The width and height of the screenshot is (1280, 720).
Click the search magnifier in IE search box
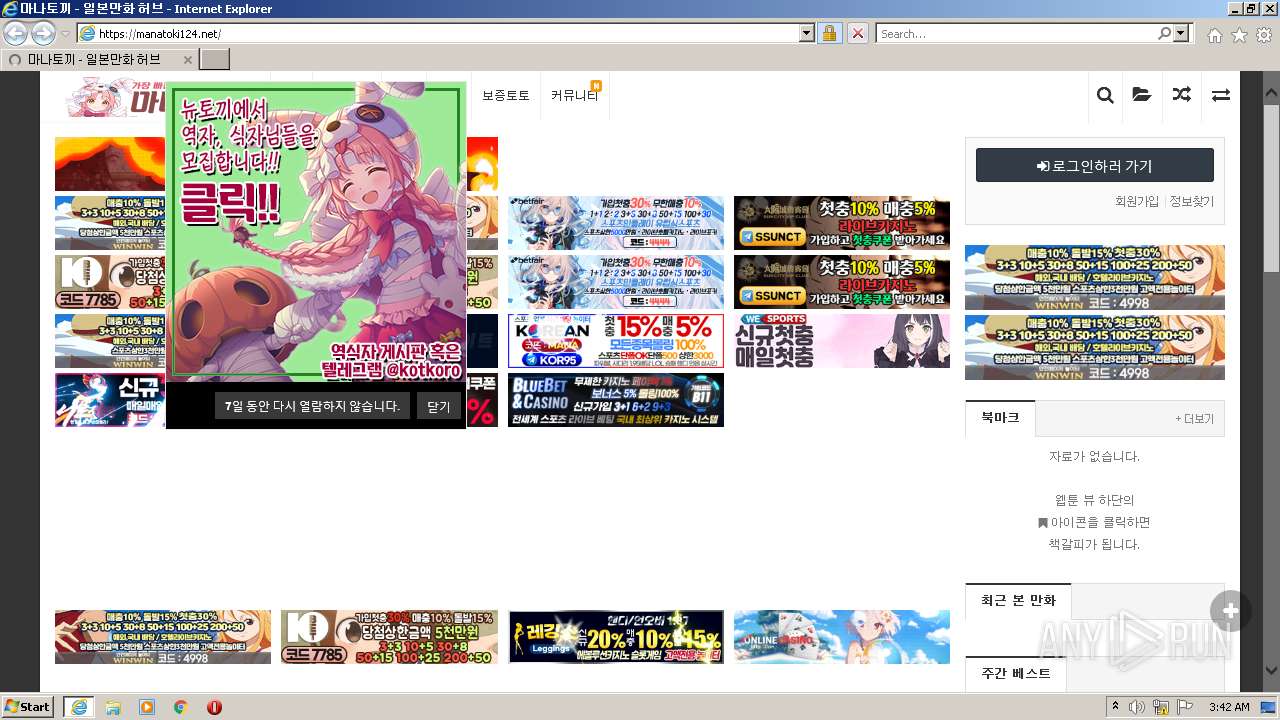[x=1164, y=33]
